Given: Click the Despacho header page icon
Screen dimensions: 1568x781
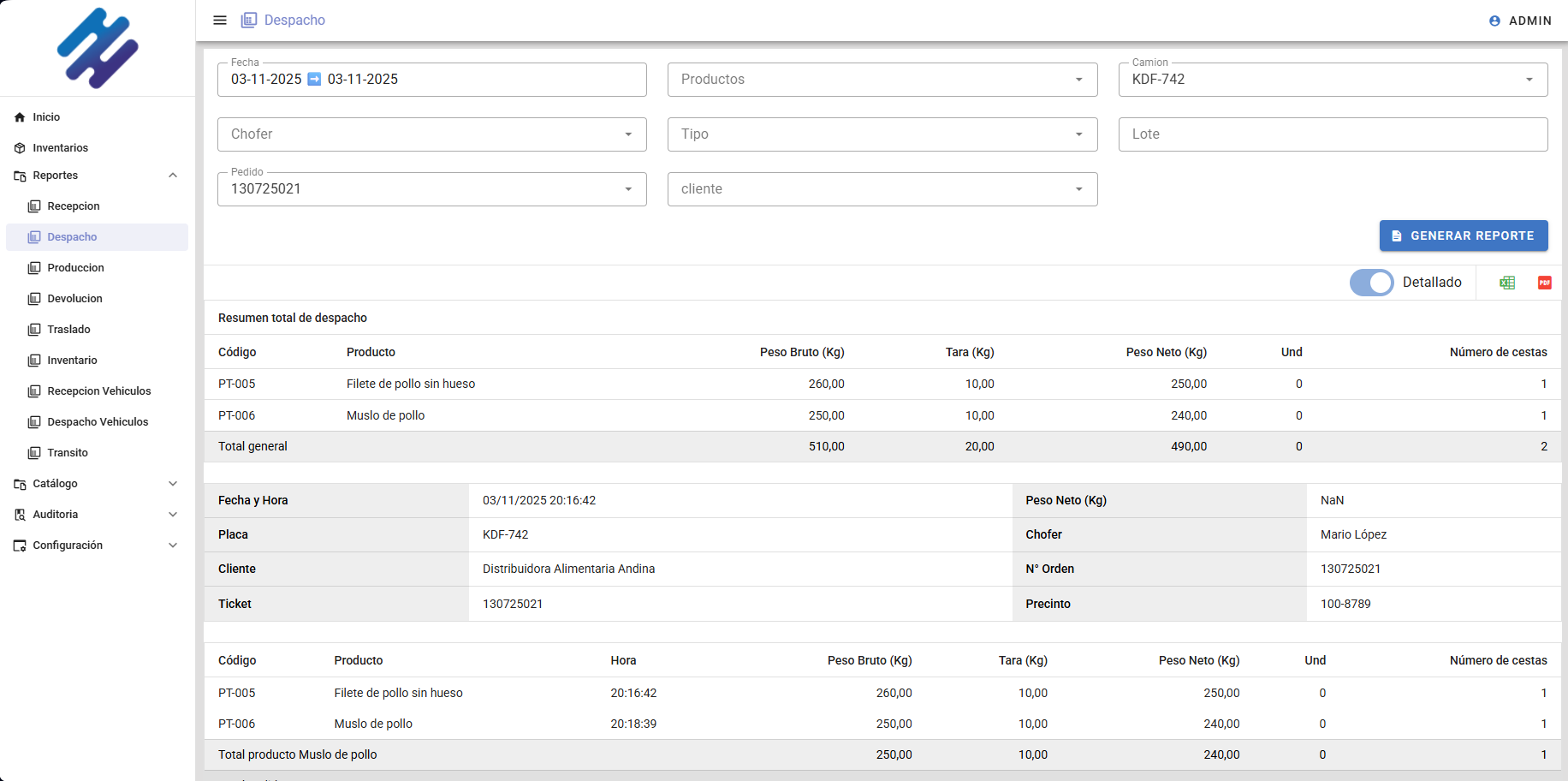Looking at the screenshot, I should pyautogui.click(x=249, y=21).
